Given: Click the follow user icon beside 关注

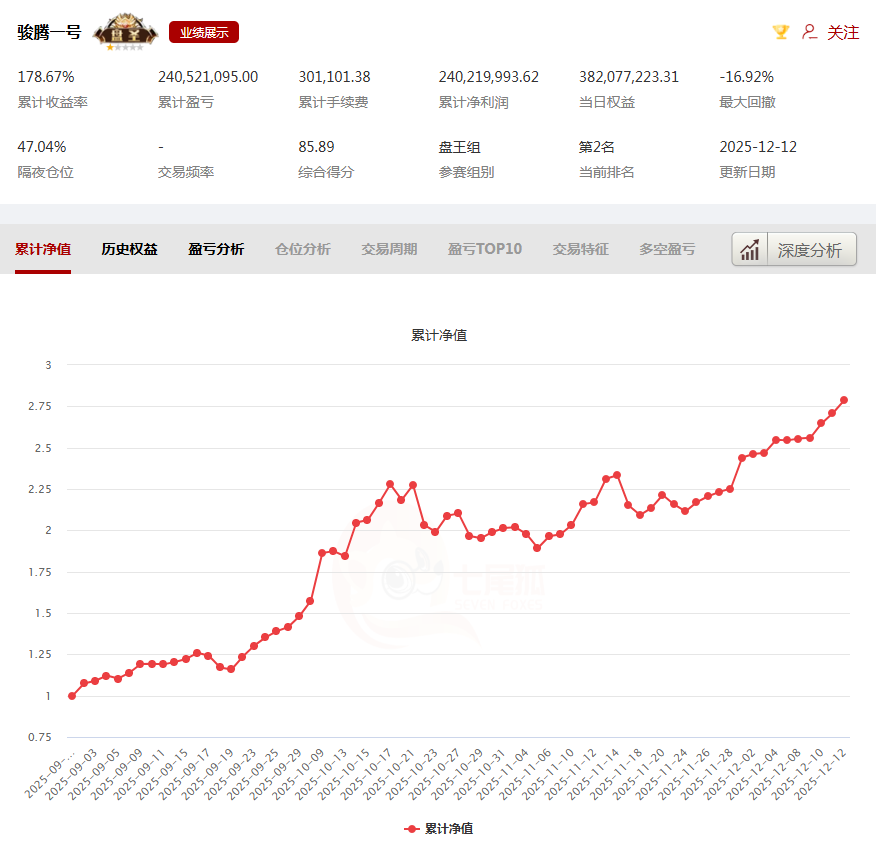Looking at the screenshot, I should (x=810, y=32).
